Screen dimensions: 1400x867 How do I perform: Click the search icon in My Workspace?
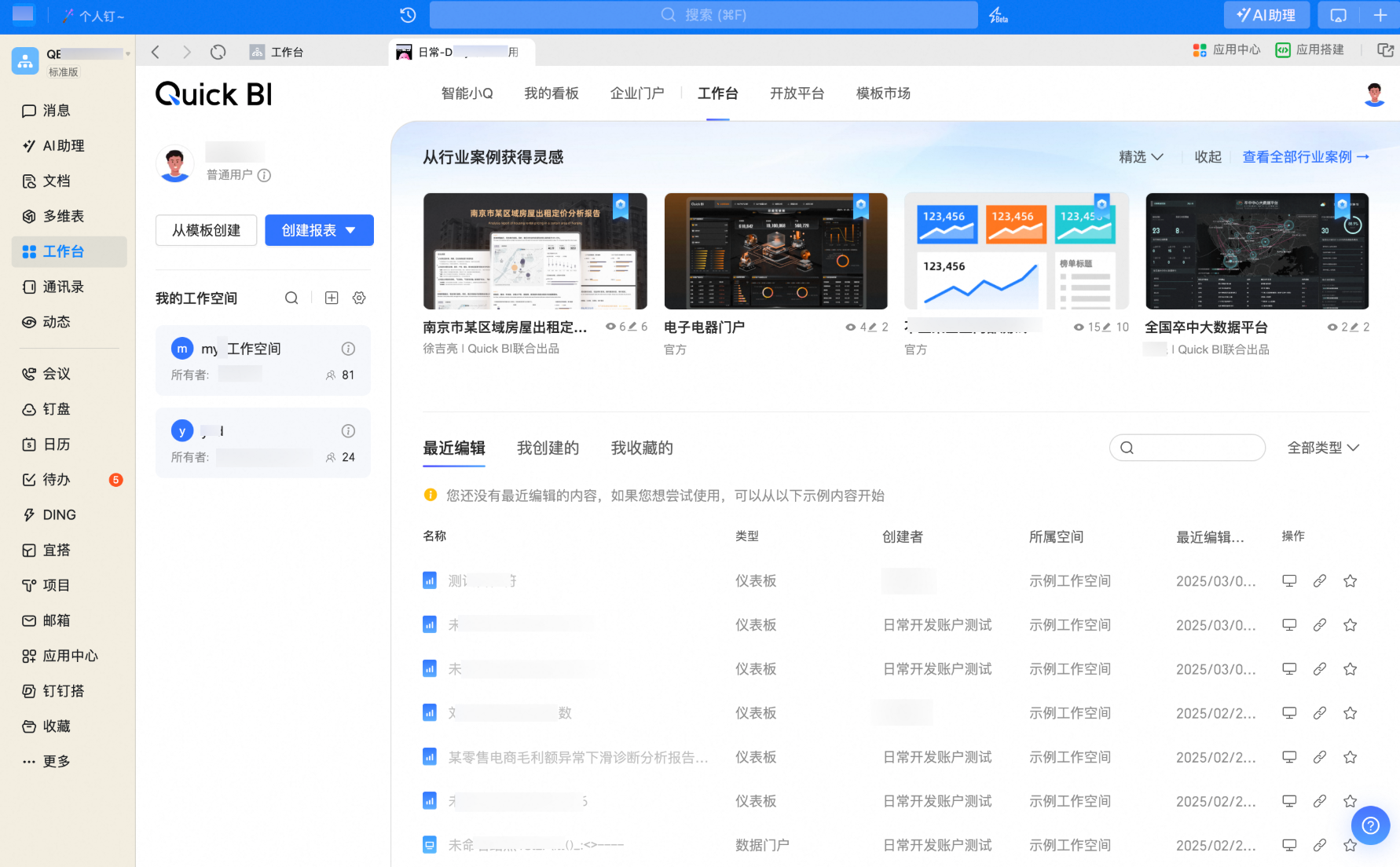[291, 298]
